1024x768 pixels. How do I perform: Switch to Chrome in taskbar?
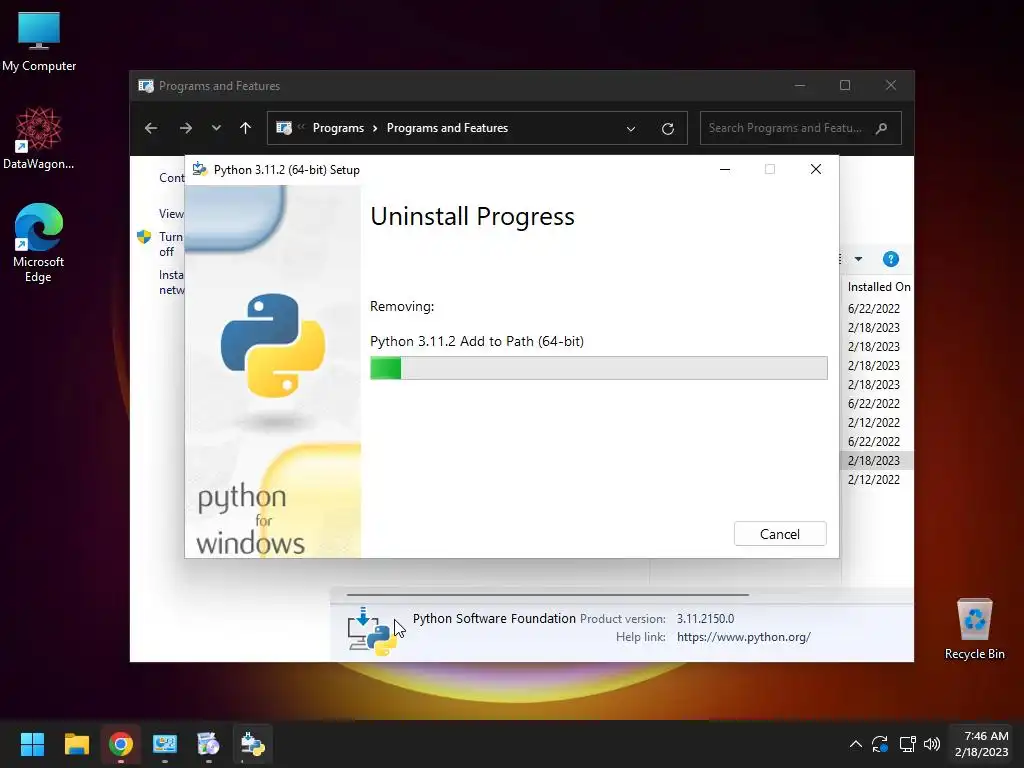pyautogui.click(x=121, y=744)
